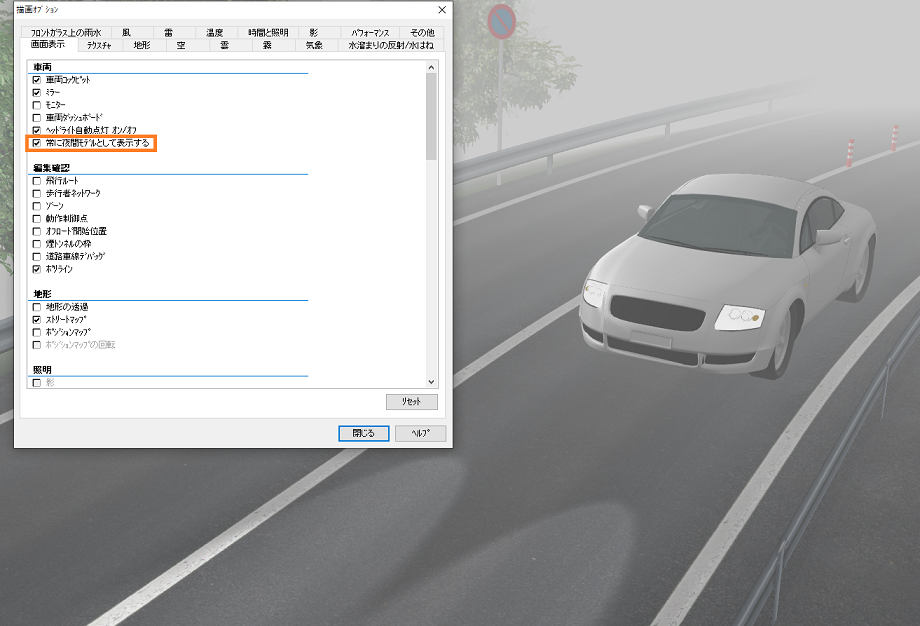Enable the 地形の透過 checkbox
This screenshot has height=626, width=920.
36,307
